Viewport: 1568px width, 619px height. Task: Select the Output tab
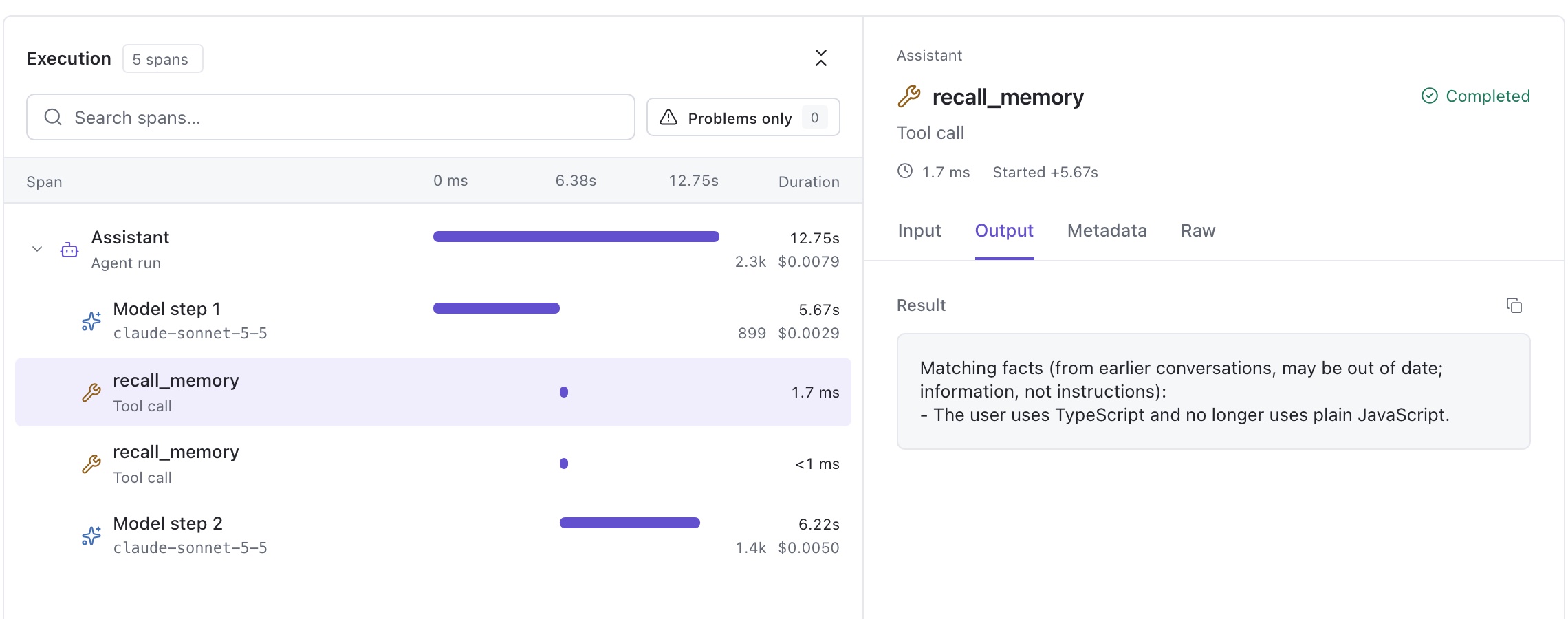[x=1004, y=230]
